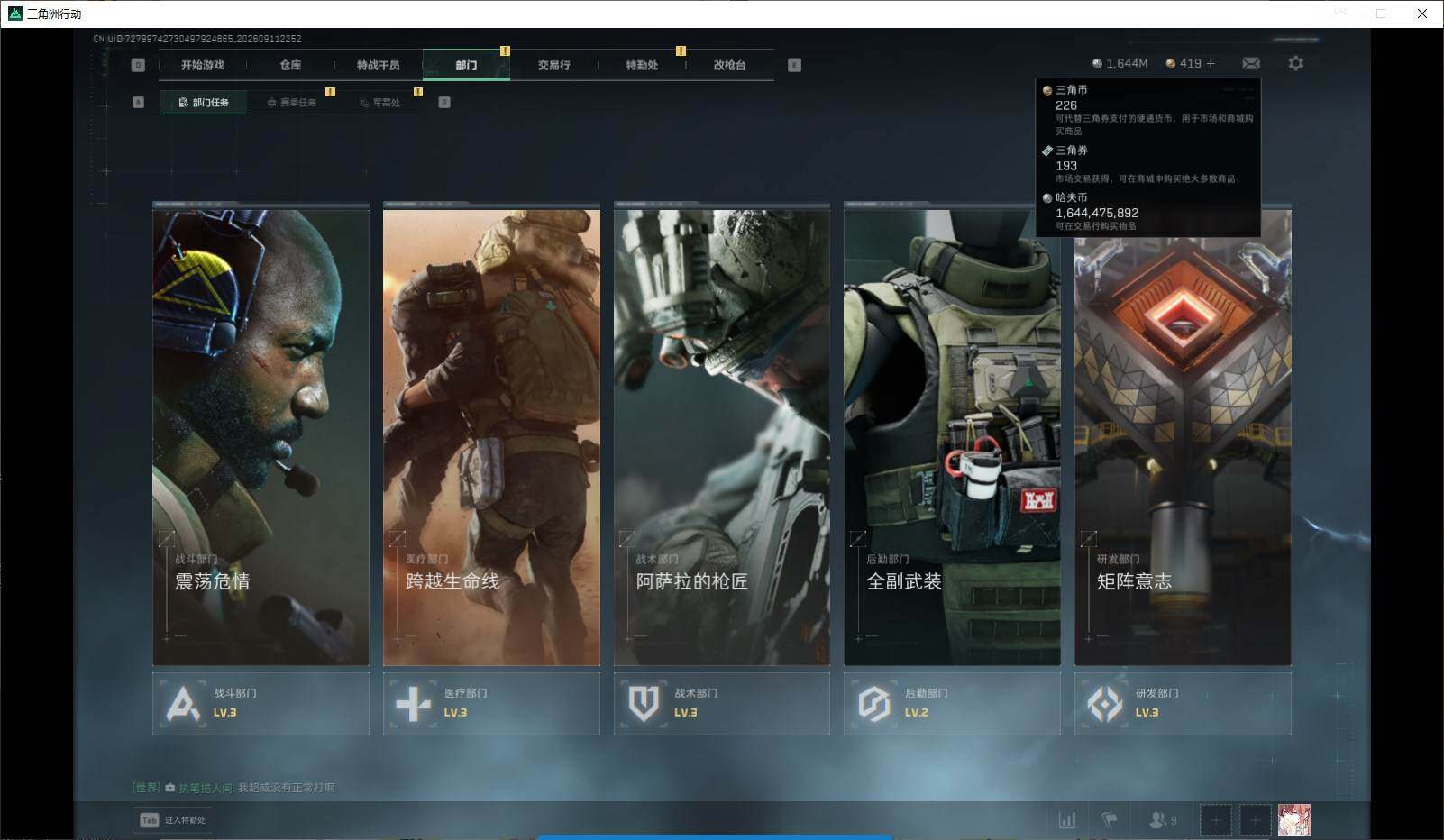The width and height of the screenshot is (1444, 840).
Task: Click the 三角币 entry in currency tooltip
Action: point(1147,110)
